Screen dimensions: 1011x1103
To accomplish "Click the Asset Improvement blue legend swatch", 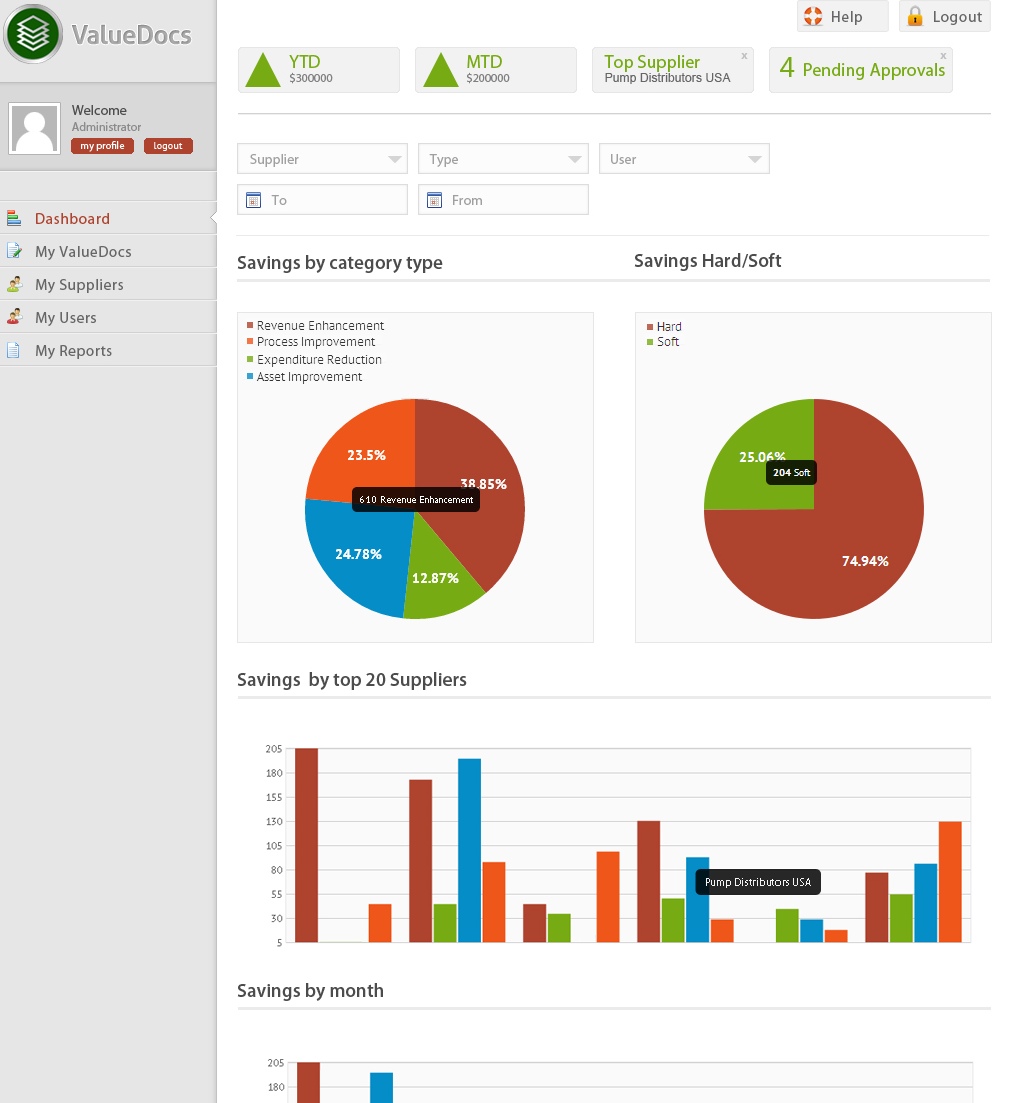I will pyautogui.click(x=250, y=377).
